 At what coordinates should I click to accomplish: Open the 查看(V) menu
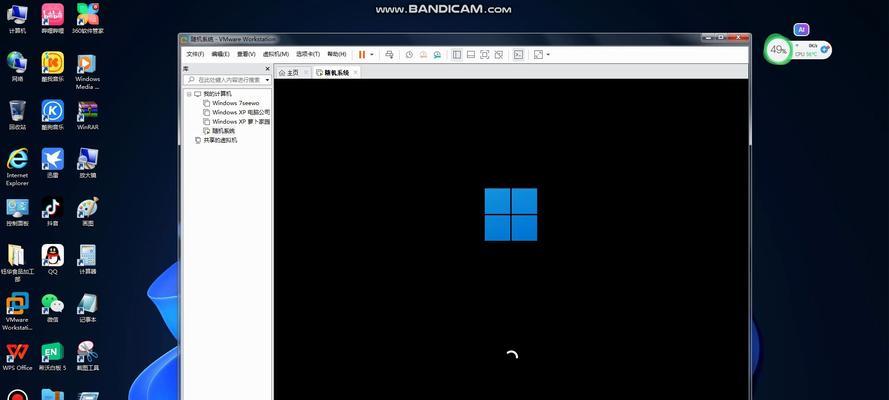pyautogui.click(x=246, y=54)
